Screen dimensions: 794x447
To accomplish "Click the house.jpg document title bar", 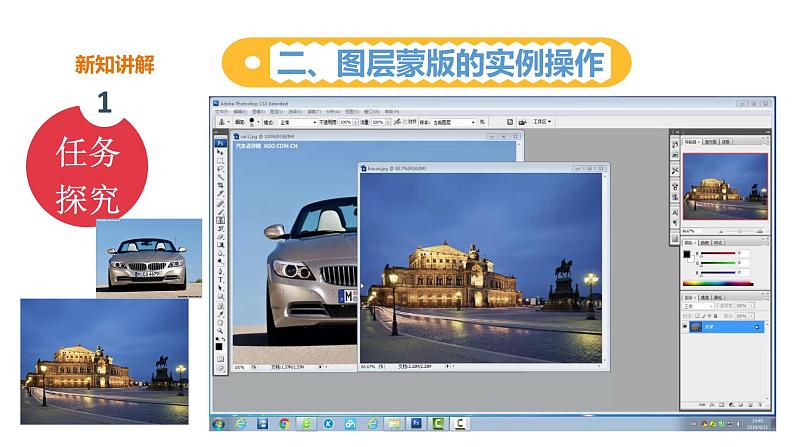I will tap(420, 170).
